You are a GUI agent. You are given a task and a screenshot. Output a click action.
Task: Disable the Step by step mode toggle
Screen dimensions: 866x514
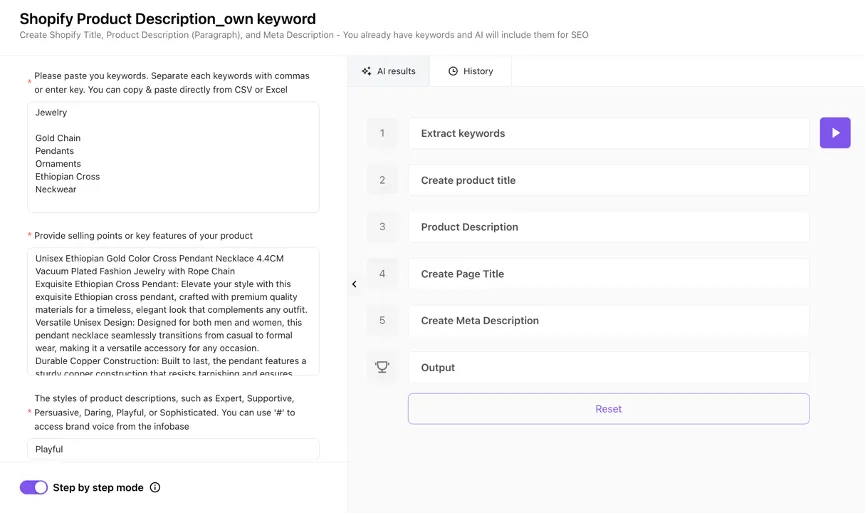tap(34, 488)
